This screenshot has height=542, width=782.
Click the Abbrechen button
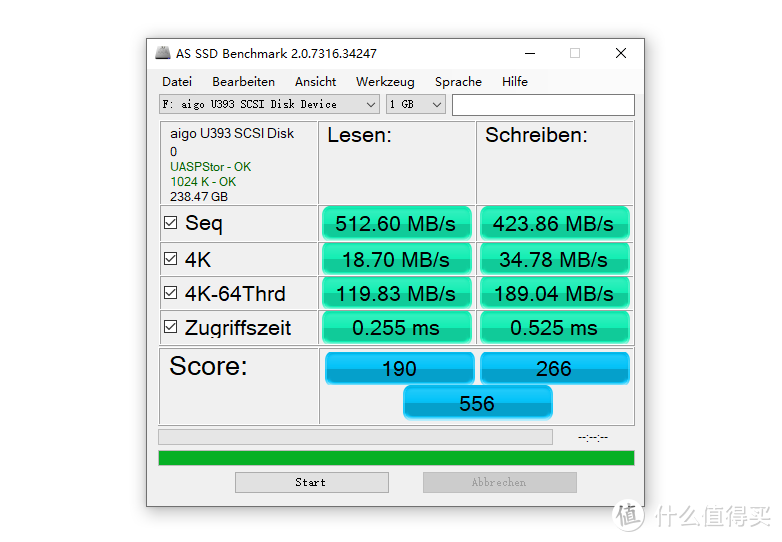(x=499, y=482)
